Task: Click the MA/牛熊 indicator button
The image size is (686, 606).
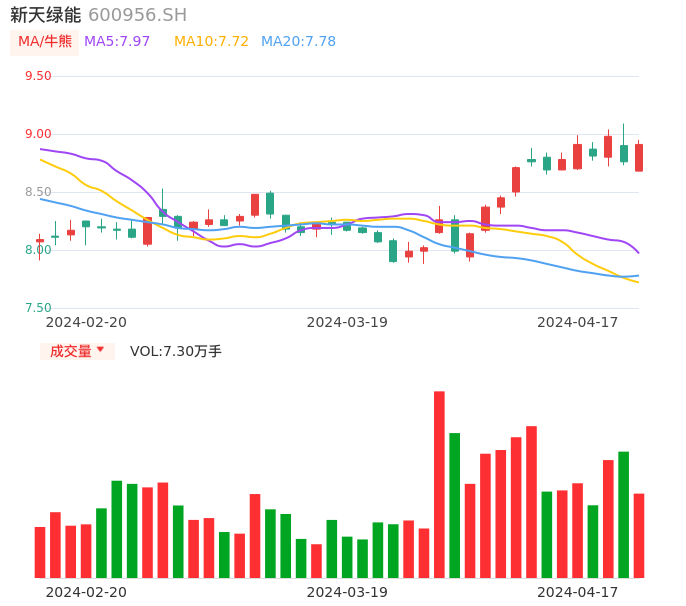Action: [45, 42]
